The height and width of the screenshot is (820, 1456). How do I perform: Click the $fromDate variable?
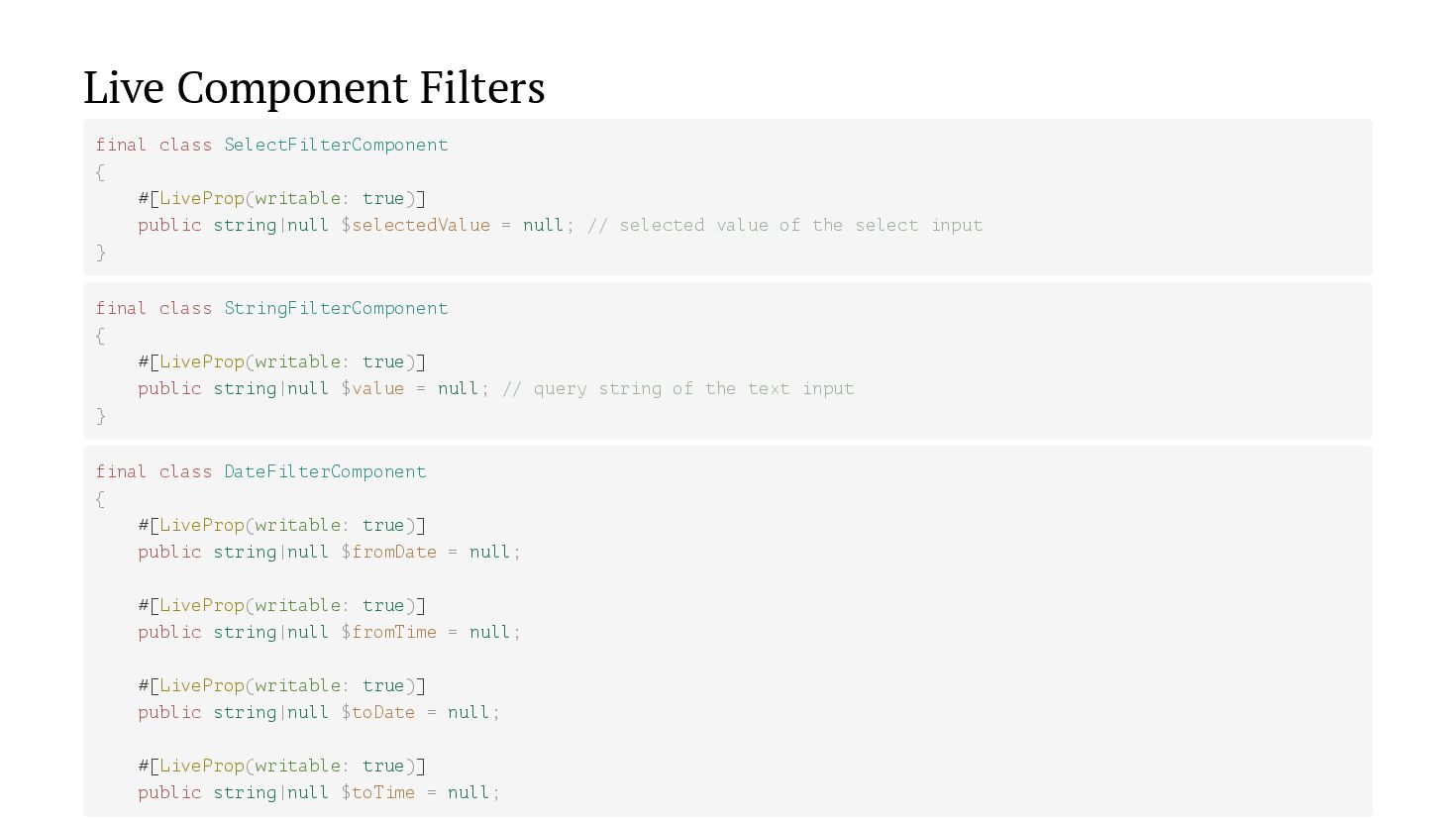[x=388, y=552]
